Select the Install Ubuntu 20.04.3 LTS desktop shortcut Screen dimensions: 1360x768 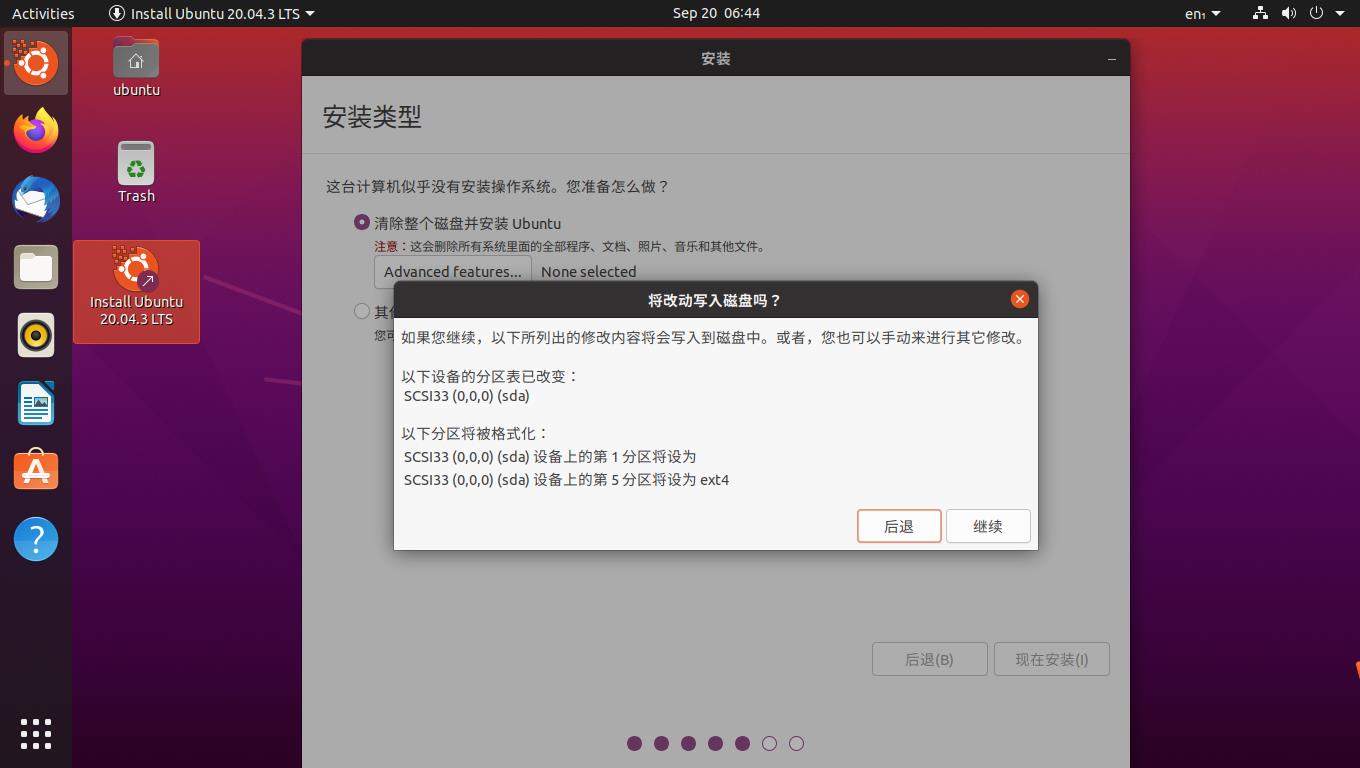click(x=136, y=290)
